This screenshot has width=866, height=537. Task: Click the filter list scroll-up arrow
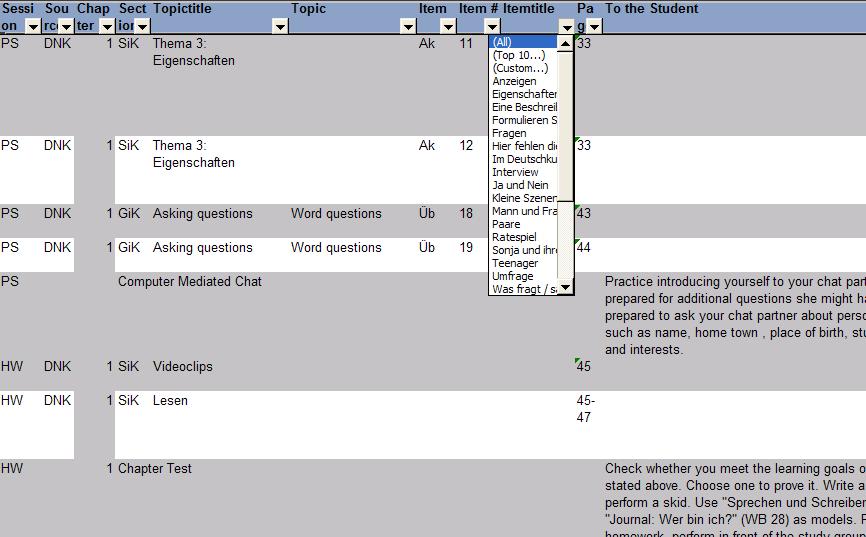565,43
